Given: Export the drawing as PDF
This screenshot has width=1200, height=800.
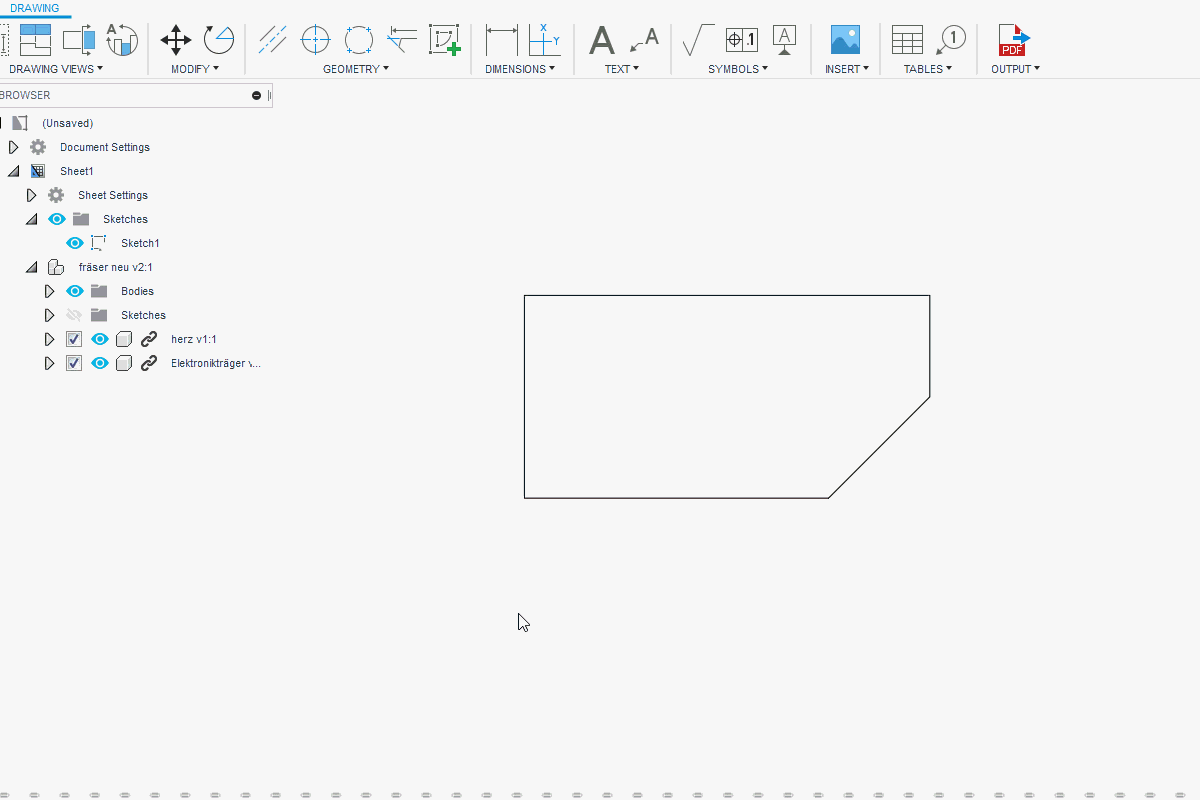Looking at the screenshot, I should [x=1014, y=40].
